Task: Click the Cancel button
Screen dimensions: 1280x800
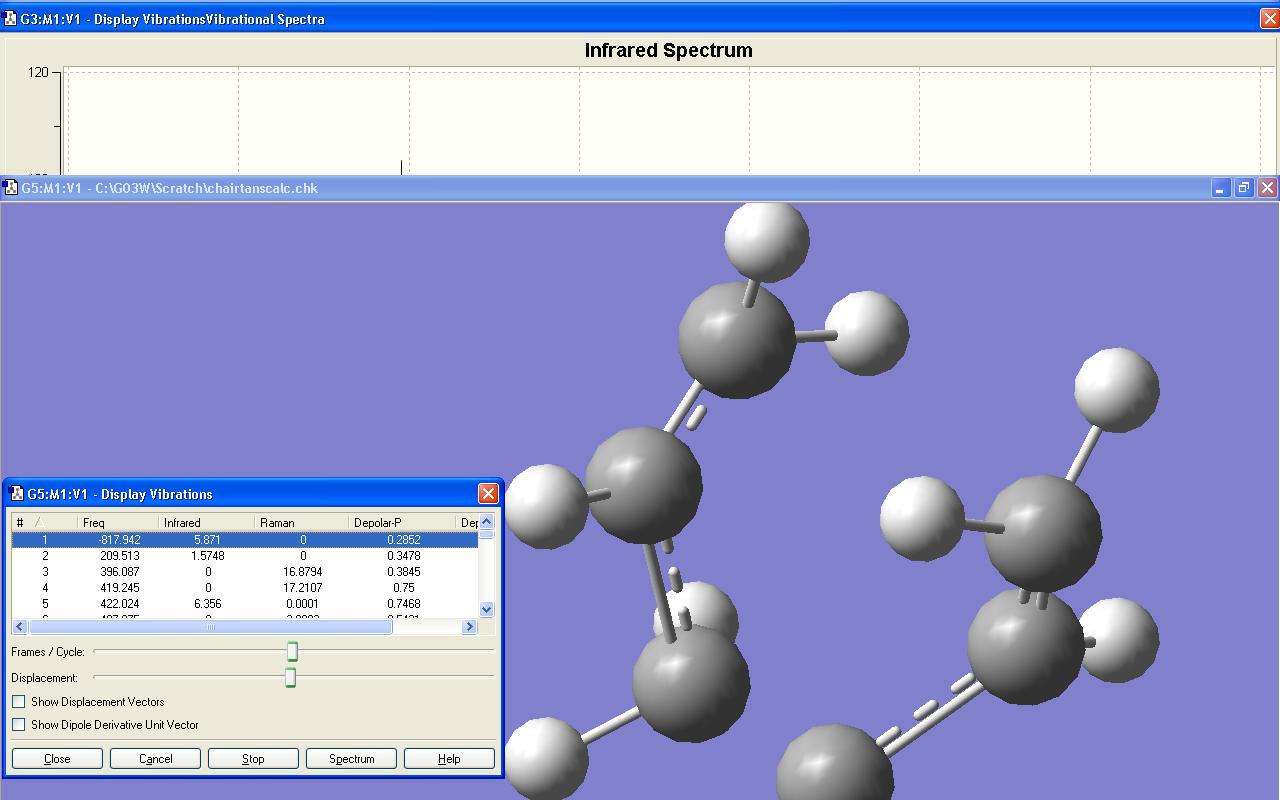Action: (x=155, y=759)
